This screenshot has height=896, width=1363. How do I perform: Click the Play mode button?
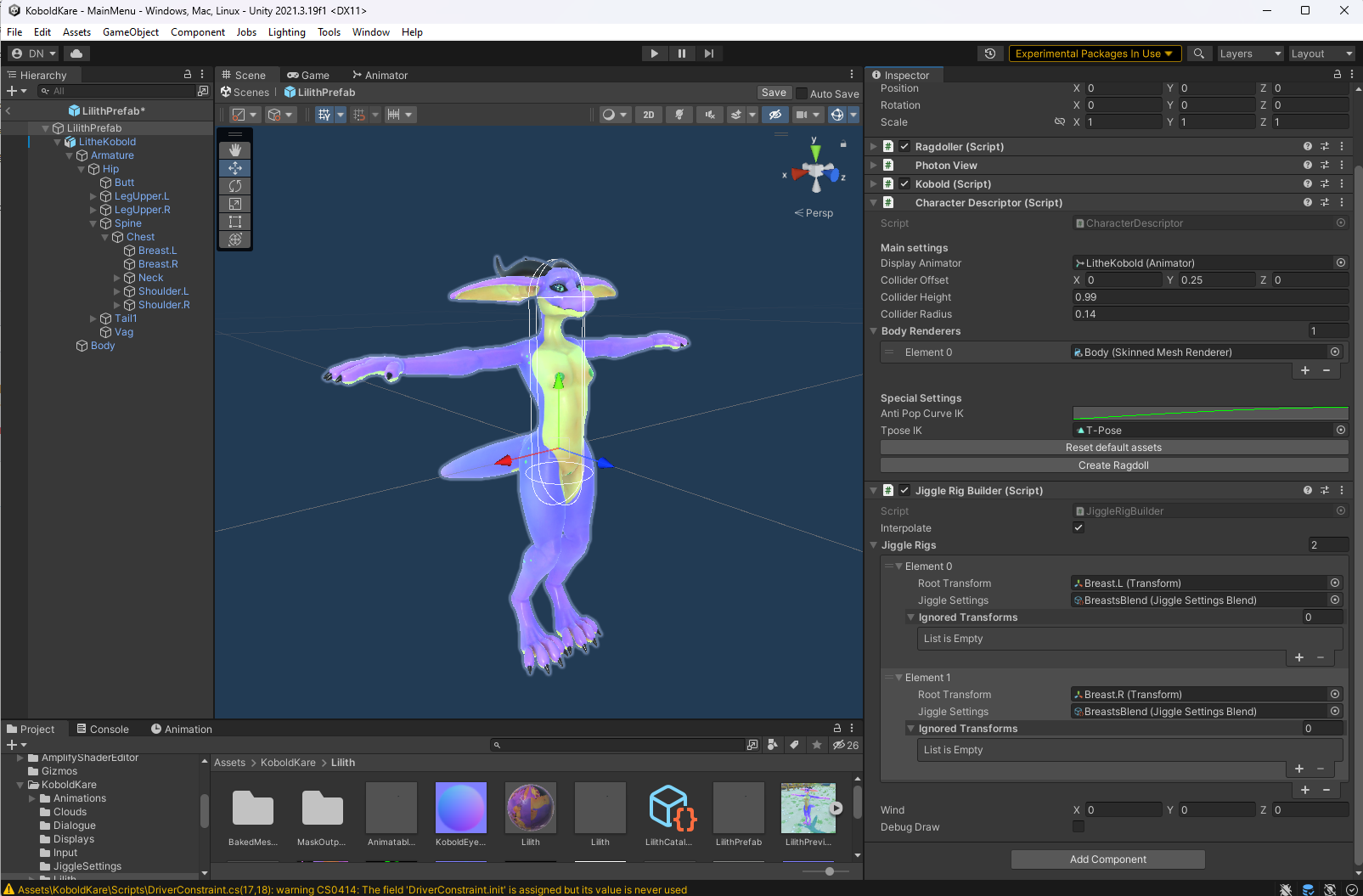[x=654, y=54]
